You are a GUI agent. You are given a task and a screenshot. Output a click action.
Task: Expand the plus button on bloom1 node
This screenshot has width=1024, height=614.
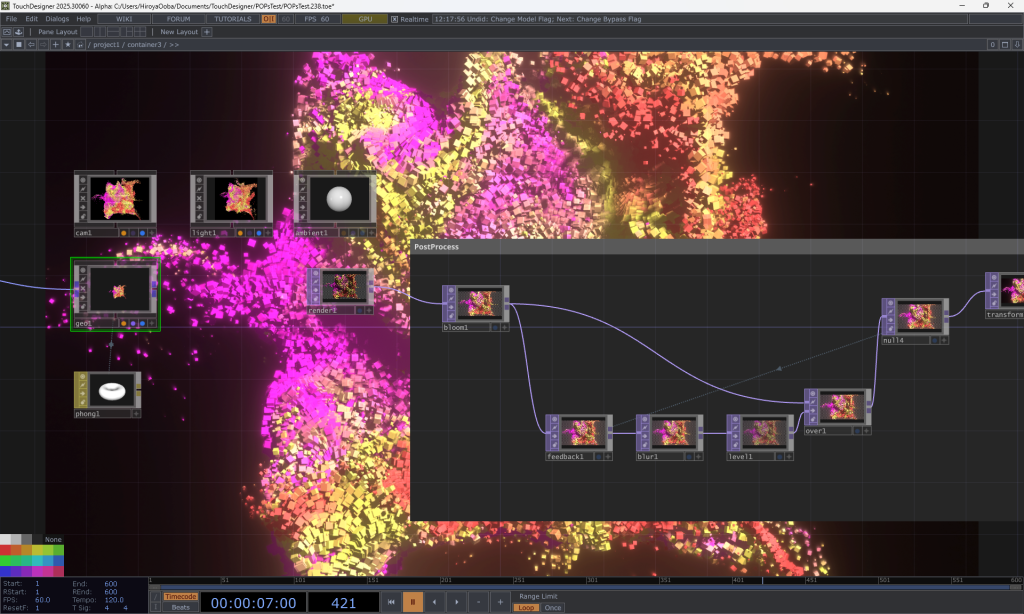[x=504, y=327]
